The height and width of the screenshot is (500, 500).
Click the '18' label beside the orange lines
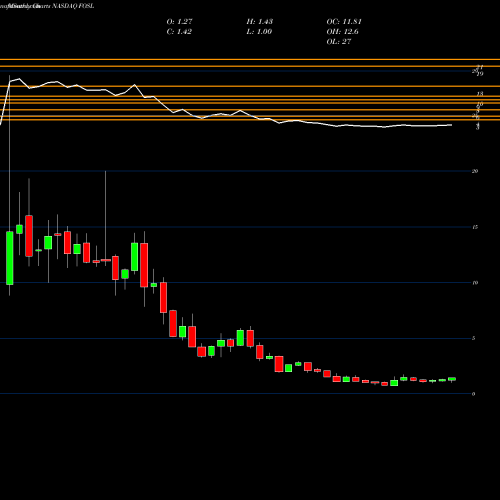pyautogui.click(x=480, y=94)
